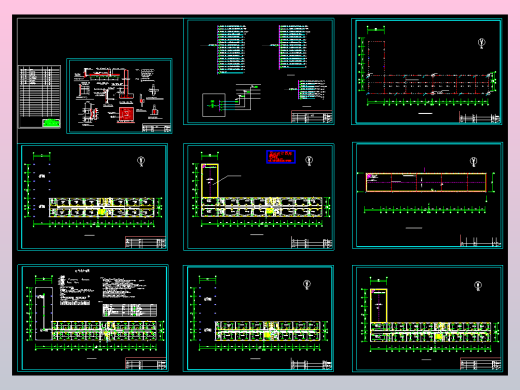Click the red square detail in the details sheet
Screen dimensions: 520x390
[127, 114]
